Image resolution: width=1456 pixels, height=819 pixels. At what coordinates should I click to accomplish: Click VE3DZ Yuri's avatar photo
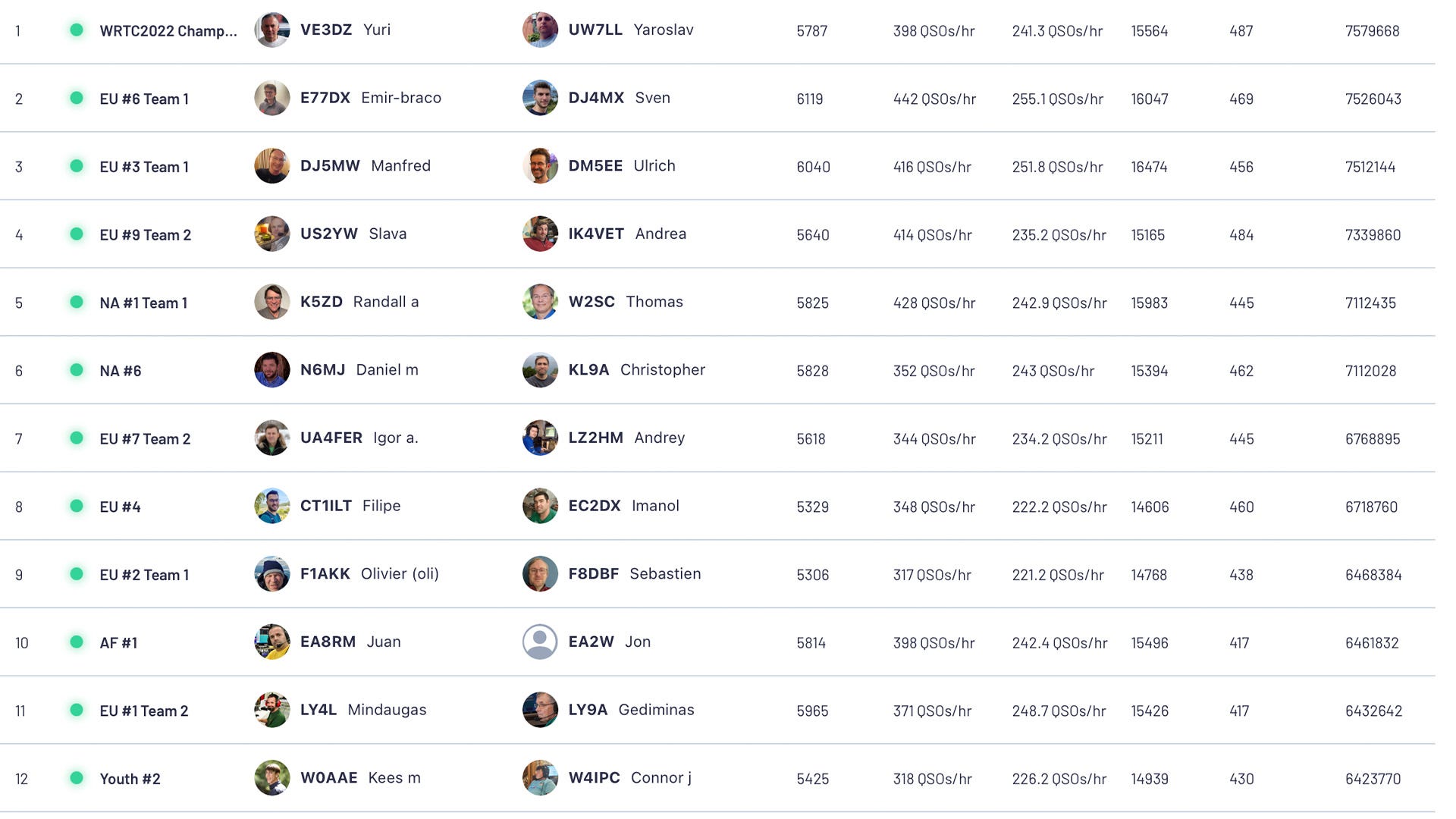(271, 30)
